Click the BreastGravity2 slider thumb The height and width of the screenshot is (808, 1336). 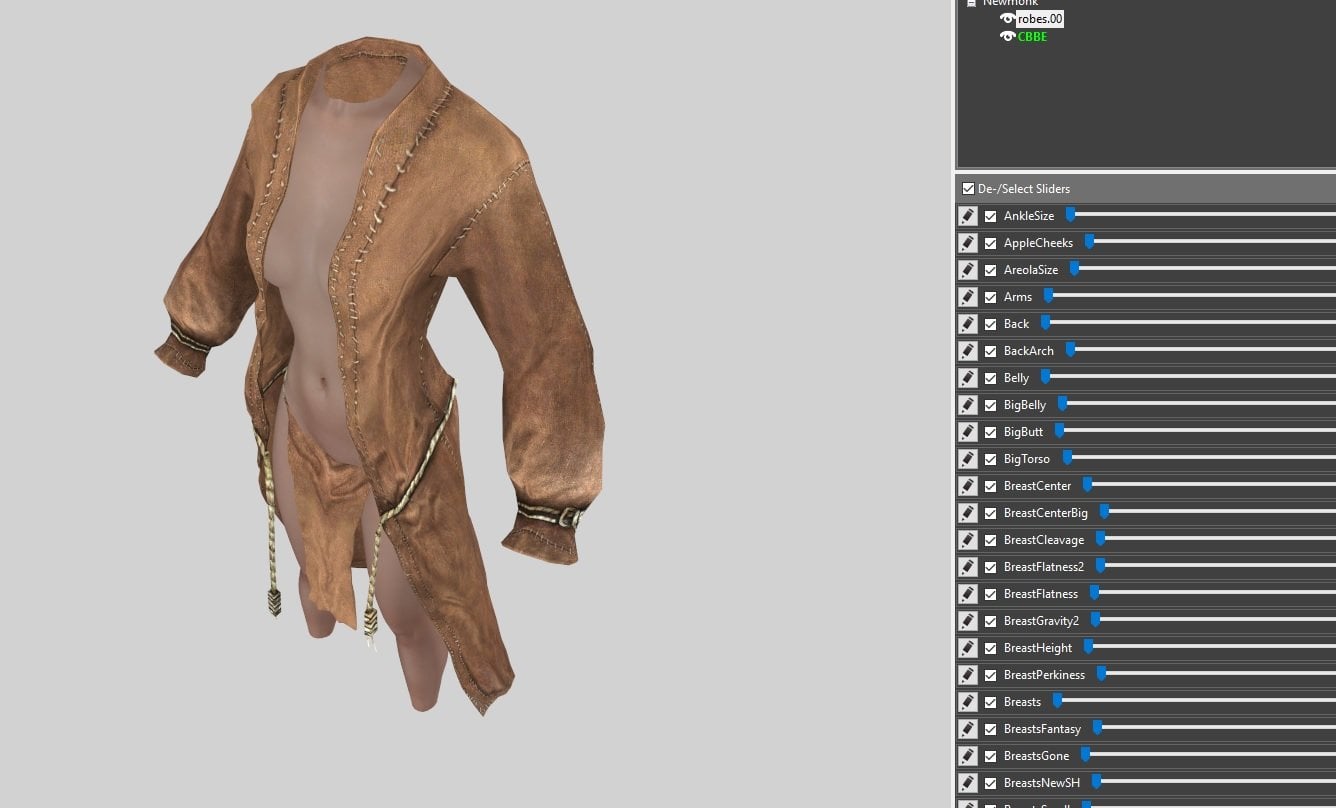point(1095,619)
